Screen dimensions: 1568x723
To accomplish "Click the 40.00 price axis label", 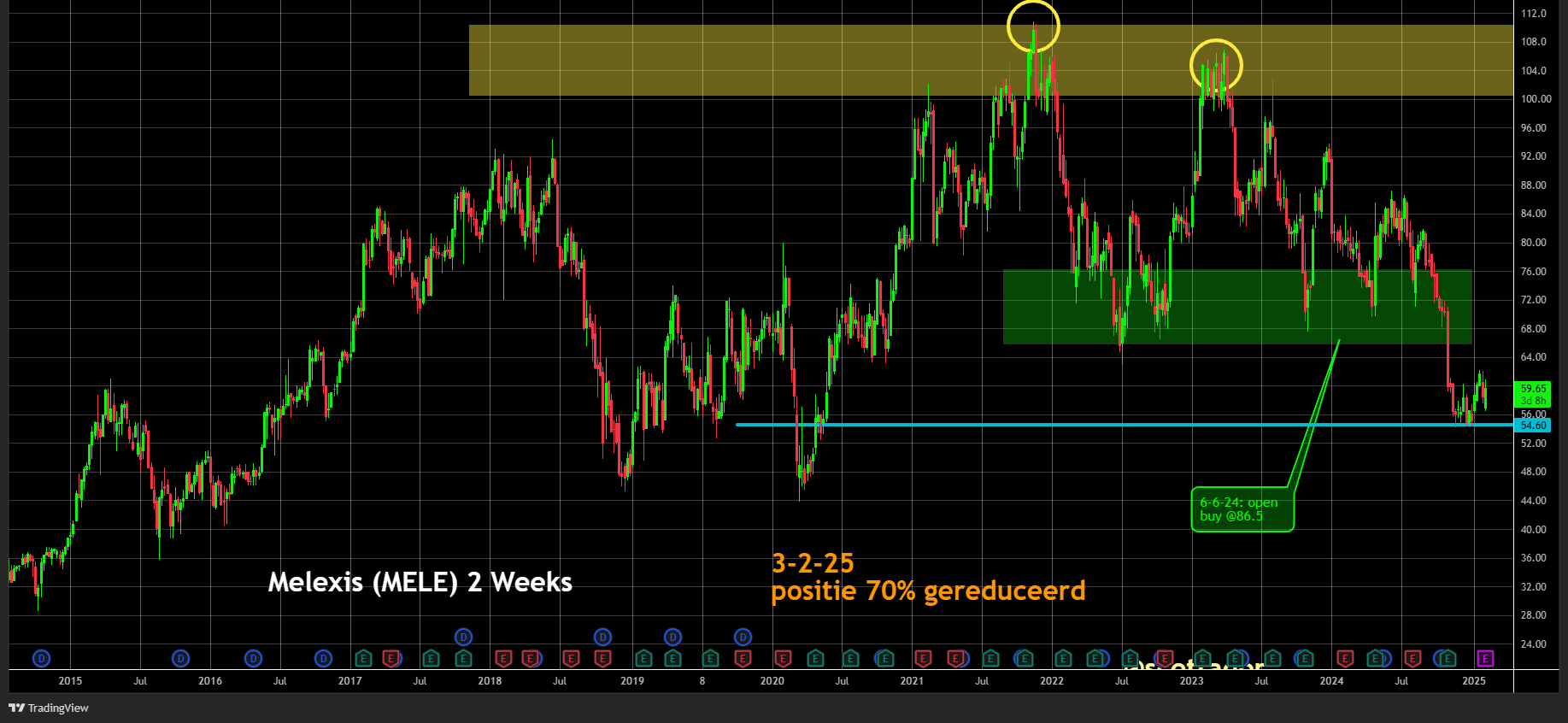I will click(x=1533, y=530).
